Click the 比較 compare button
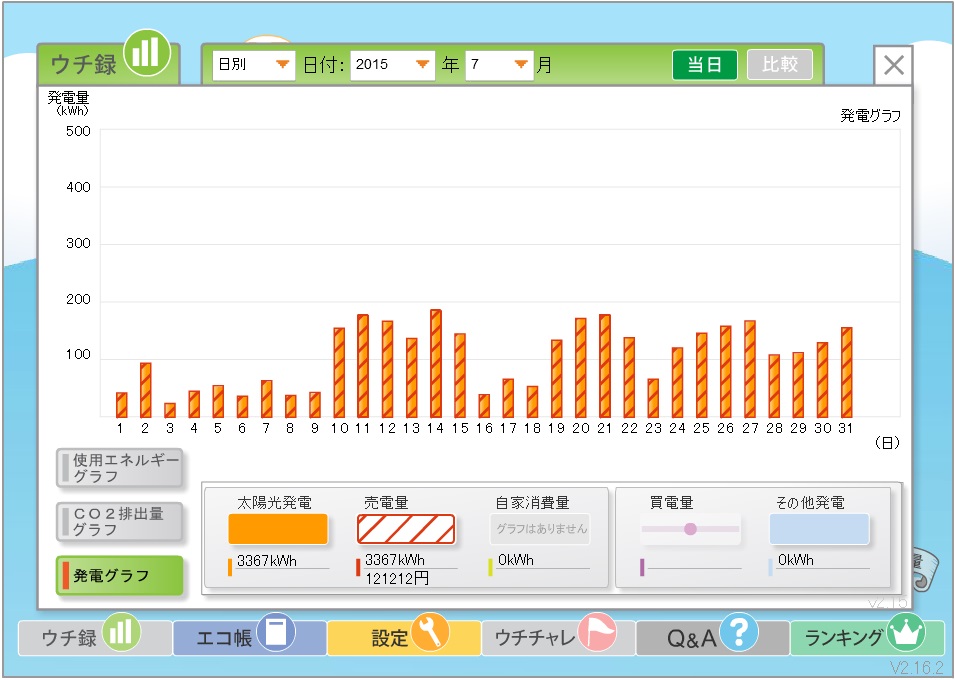The width and height of the screenshot is (955, 680). click(780, 65)
